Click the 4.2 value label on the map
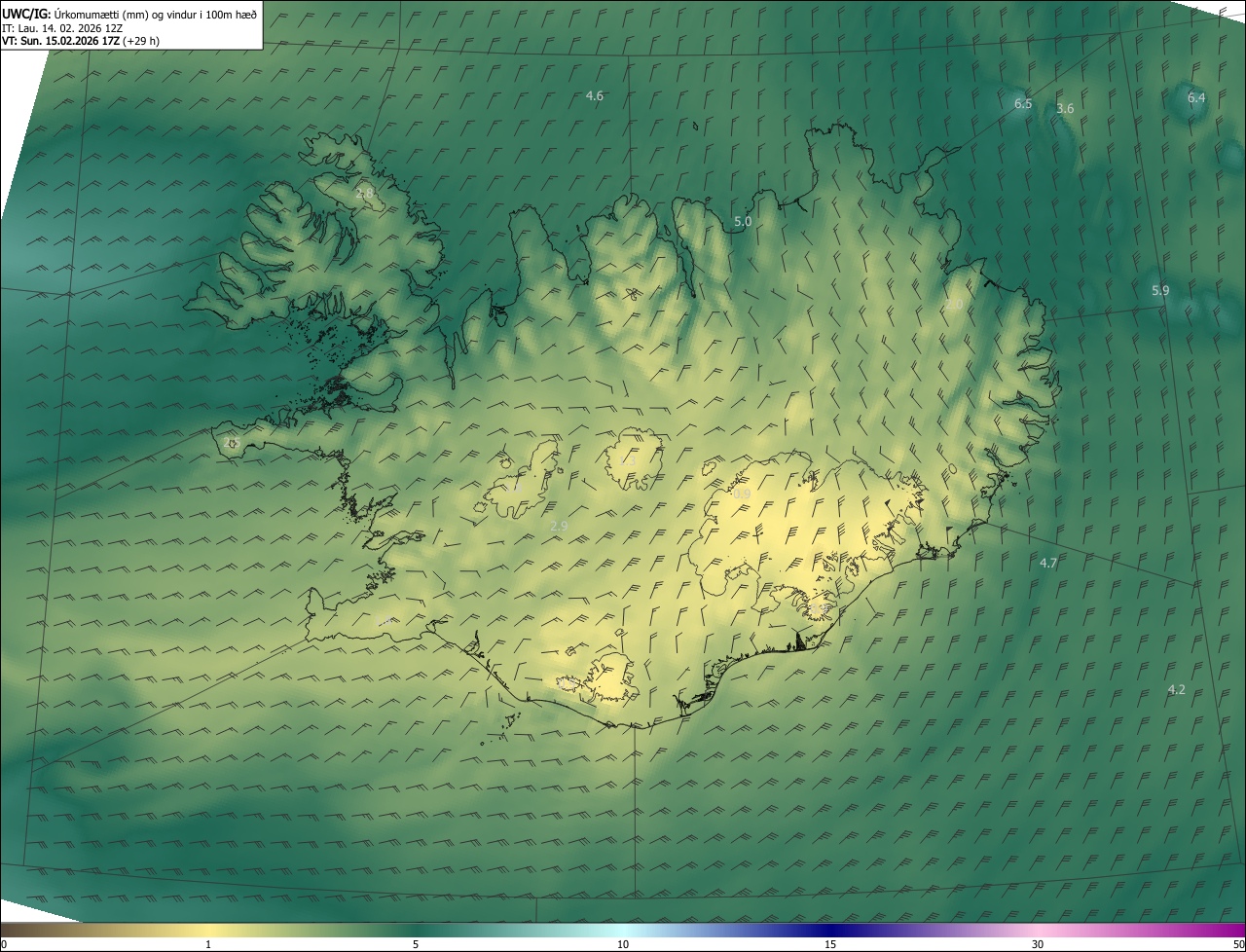 point(1177,689)
